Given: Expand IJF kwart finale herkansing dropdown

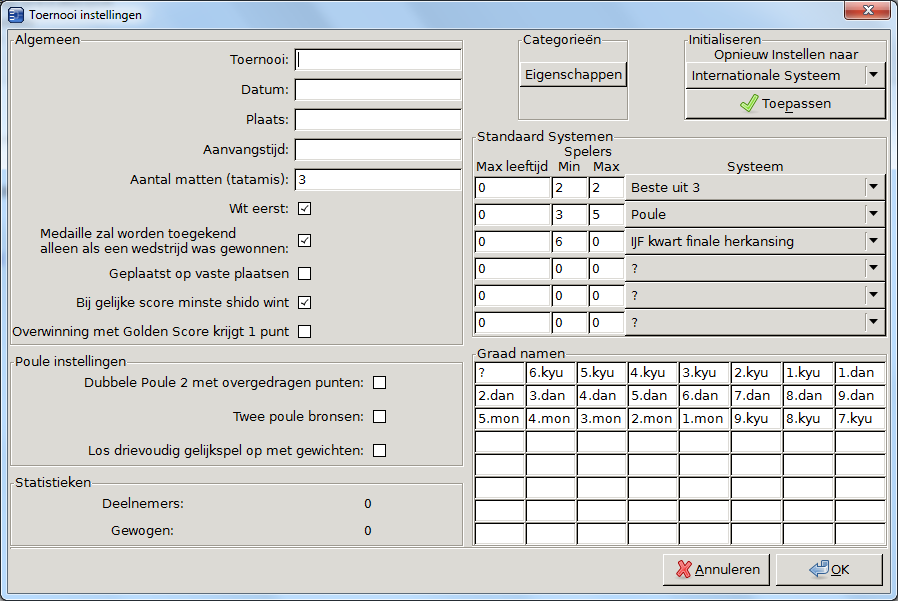Looking at the screenshot, I should 874,241.
